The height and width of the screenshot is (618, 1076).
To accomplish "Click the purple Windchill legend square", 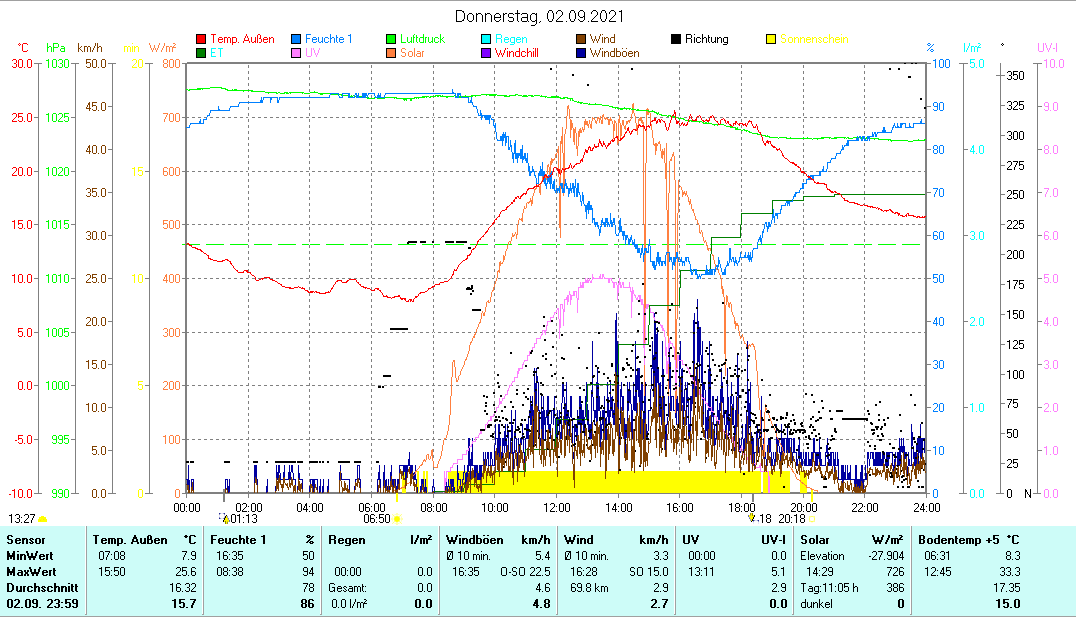I will 486,53.
